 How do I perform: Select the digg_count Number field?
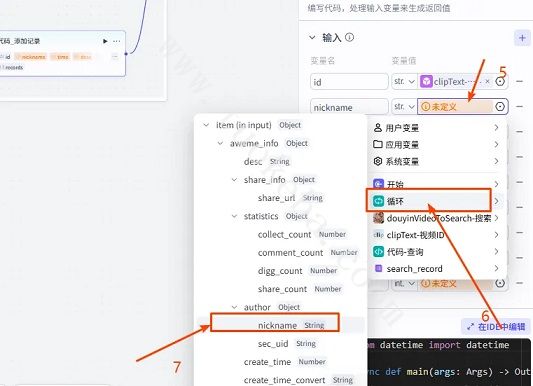click(297, 271)
